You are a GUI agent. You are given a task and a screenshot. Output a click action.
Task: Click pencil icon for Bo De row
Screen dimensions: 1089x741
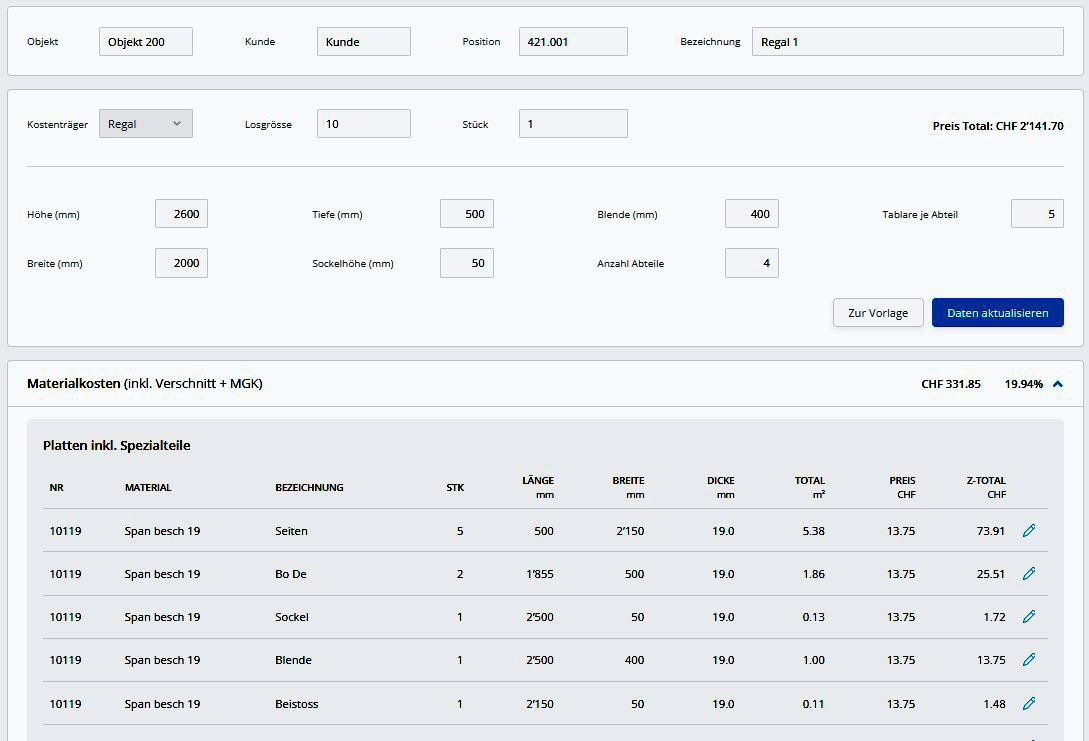(x=1029, y=574)
